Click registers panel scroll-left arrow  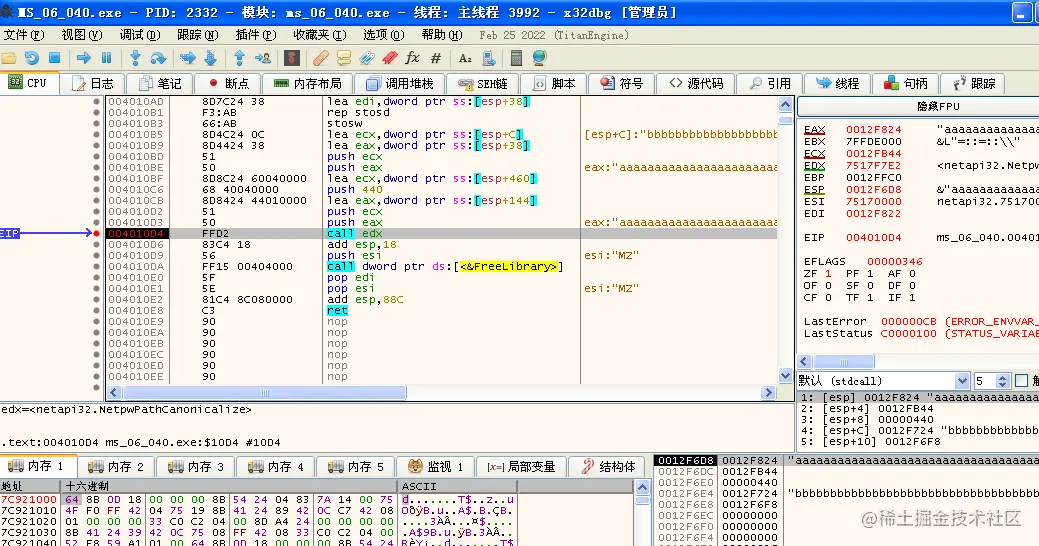pos(804,362)
